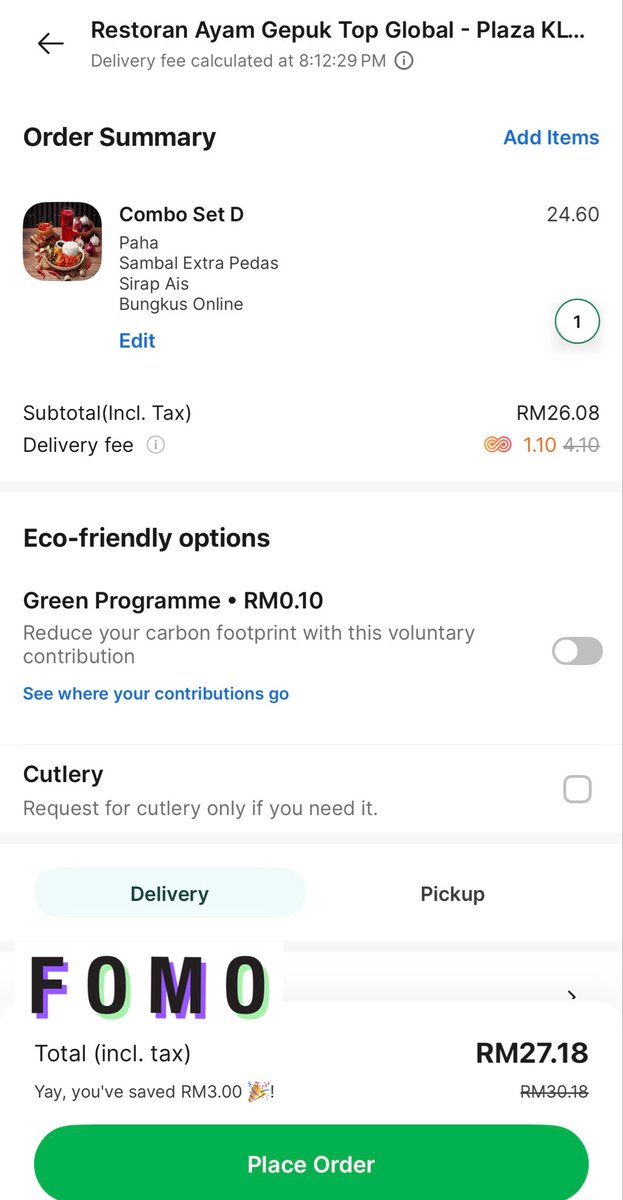Screen dimensions: 623x1200
Task: Switch to the Pickup tab
Action: 452,894
